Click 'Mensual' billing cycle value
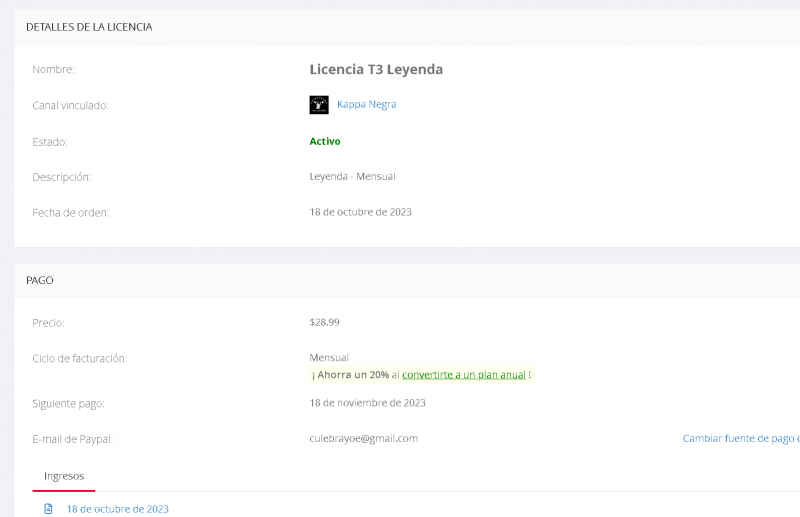 click(329, 357)
